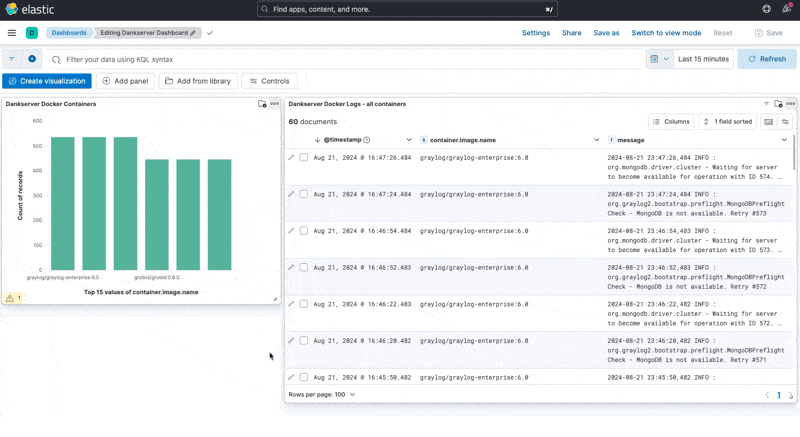Open options menu of Docker Logs panel

(791, 104)
